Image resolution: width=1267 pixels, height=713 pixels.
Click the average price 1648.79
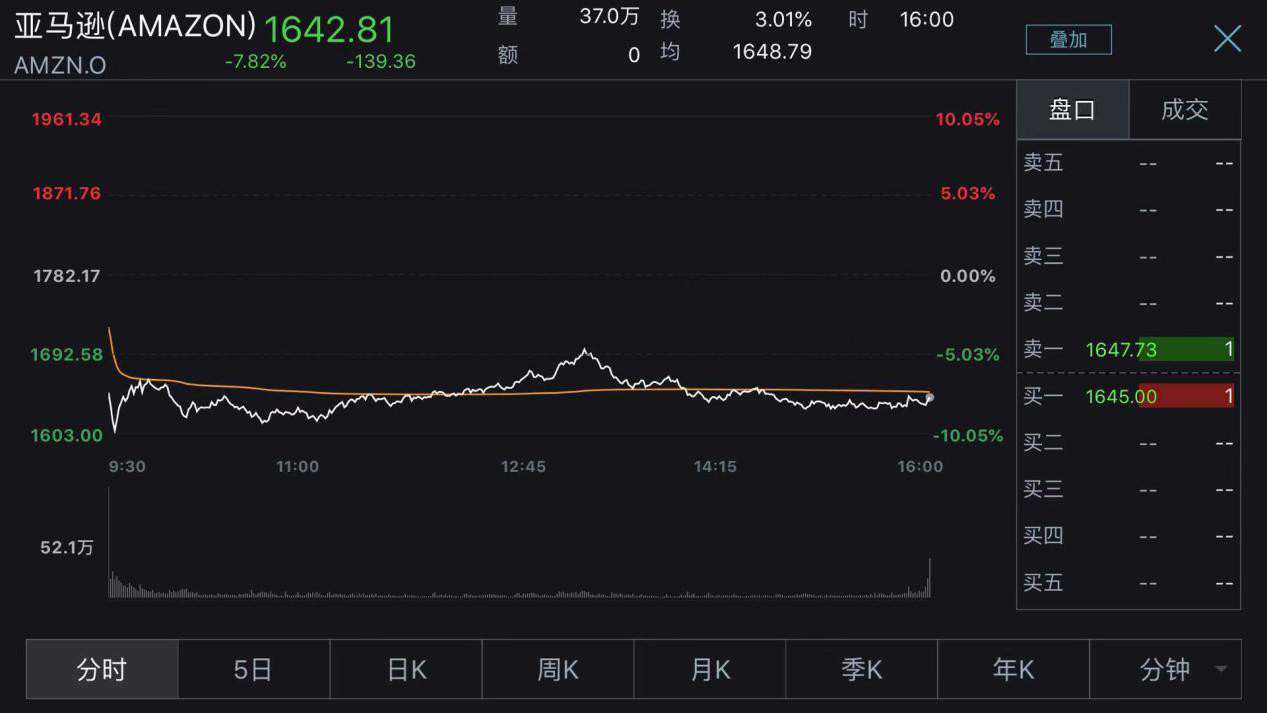point(772,51)
